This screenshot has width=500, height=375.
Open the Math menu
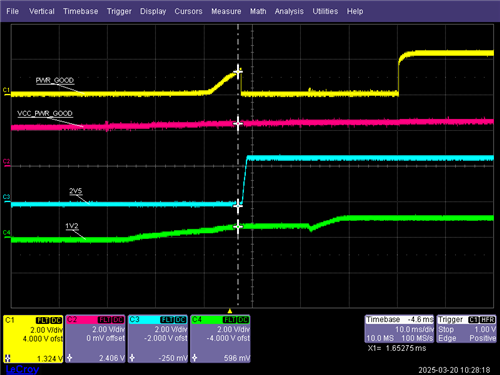click(x=258, y=11)
